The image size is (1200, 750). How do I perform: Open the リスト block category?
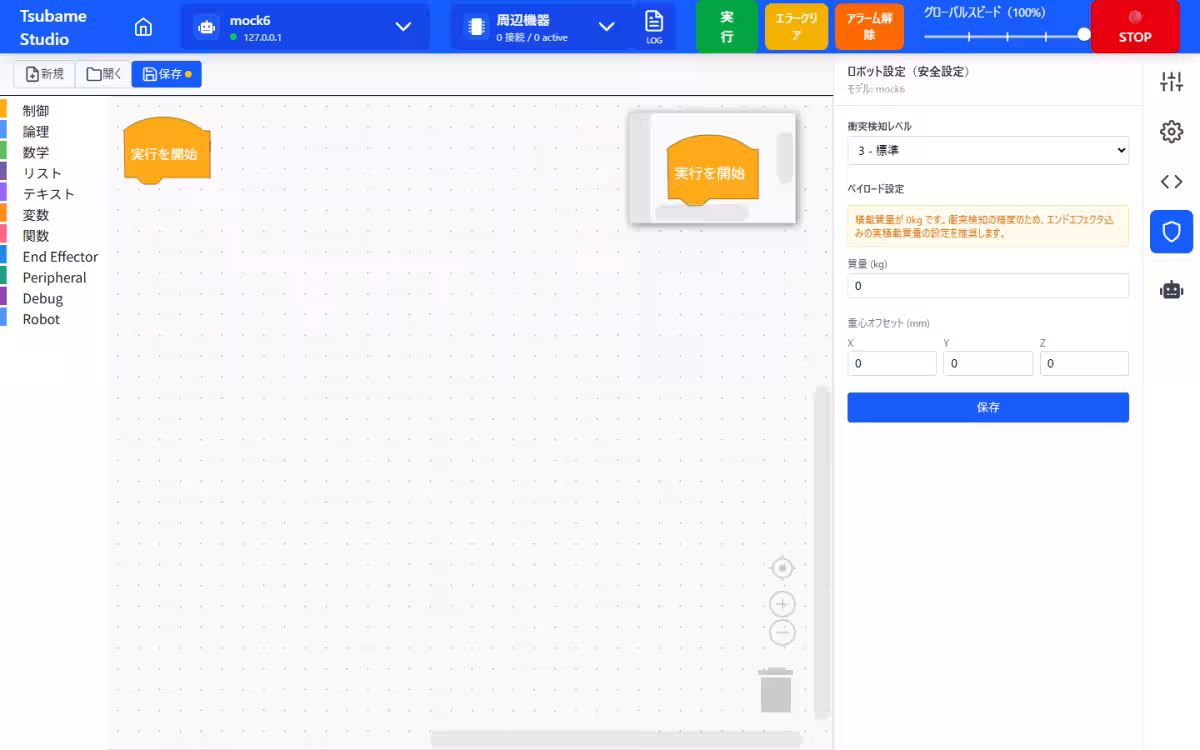pyautogui.click(x=42, y=173)
